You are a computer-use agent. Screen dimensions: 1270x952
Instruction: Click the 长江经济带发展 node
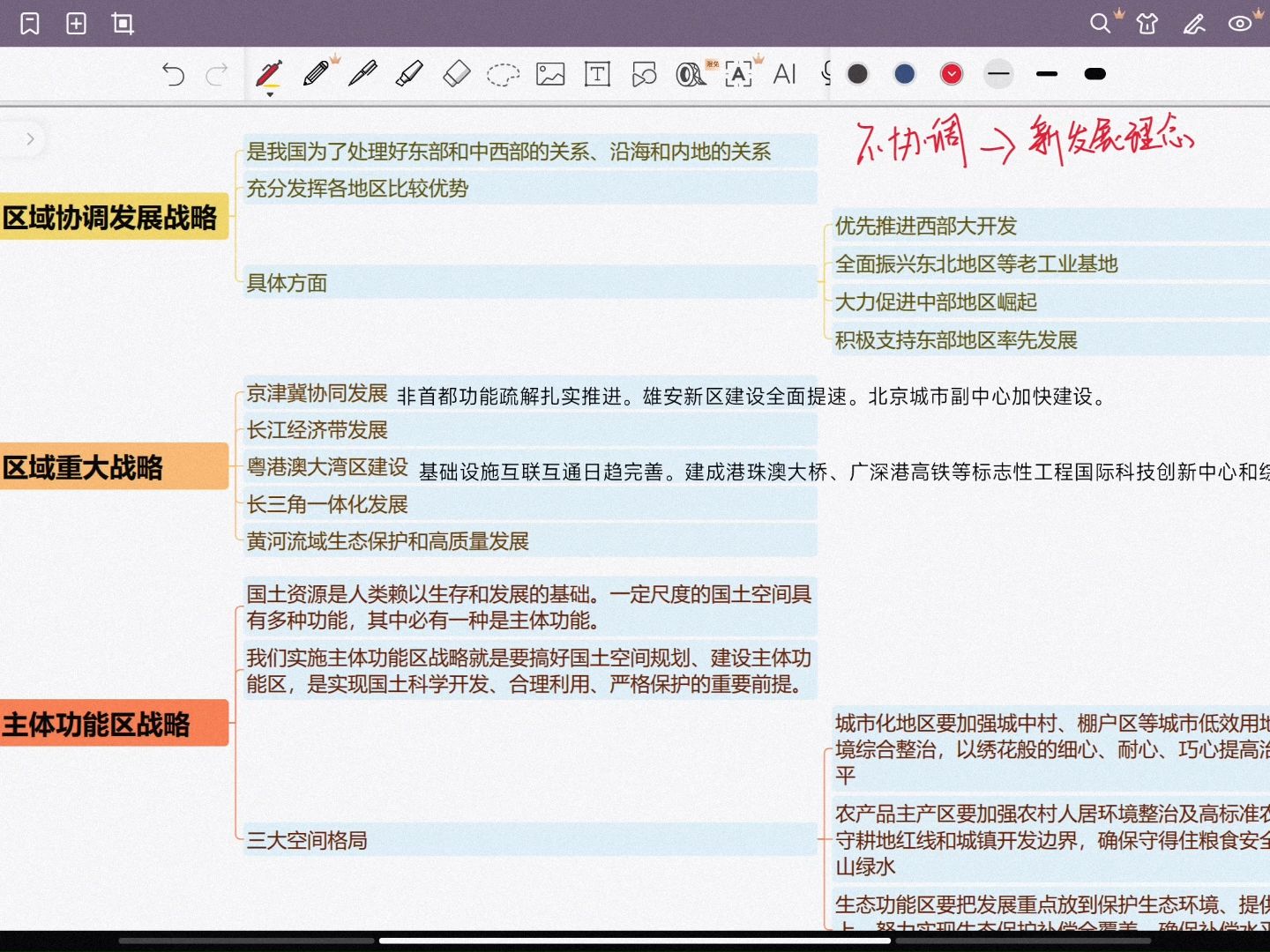(529, 429)
